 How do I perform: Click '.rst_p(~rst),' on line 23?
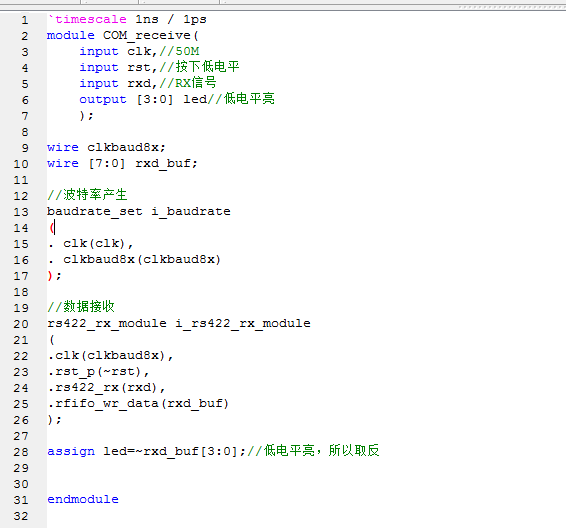click(99, 371)
